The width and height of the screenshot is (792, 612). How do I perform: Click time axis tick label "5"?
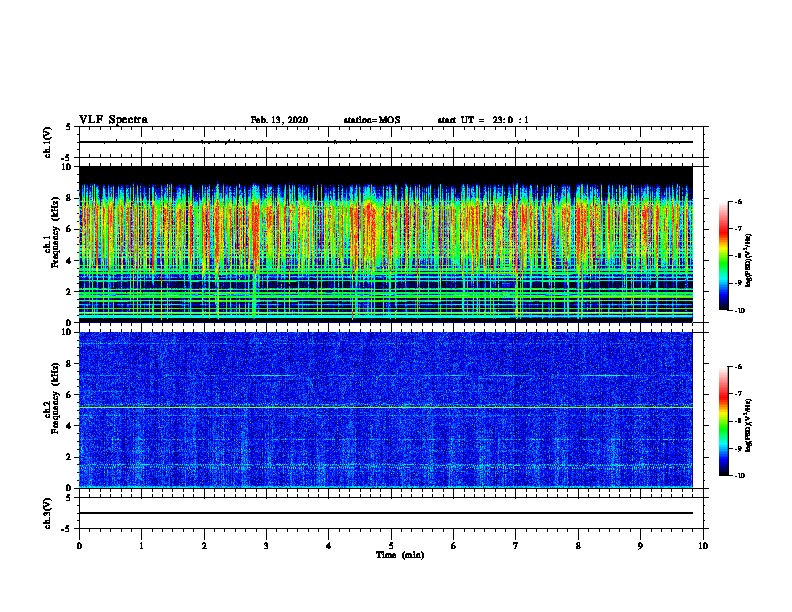(x=391, y=546)
